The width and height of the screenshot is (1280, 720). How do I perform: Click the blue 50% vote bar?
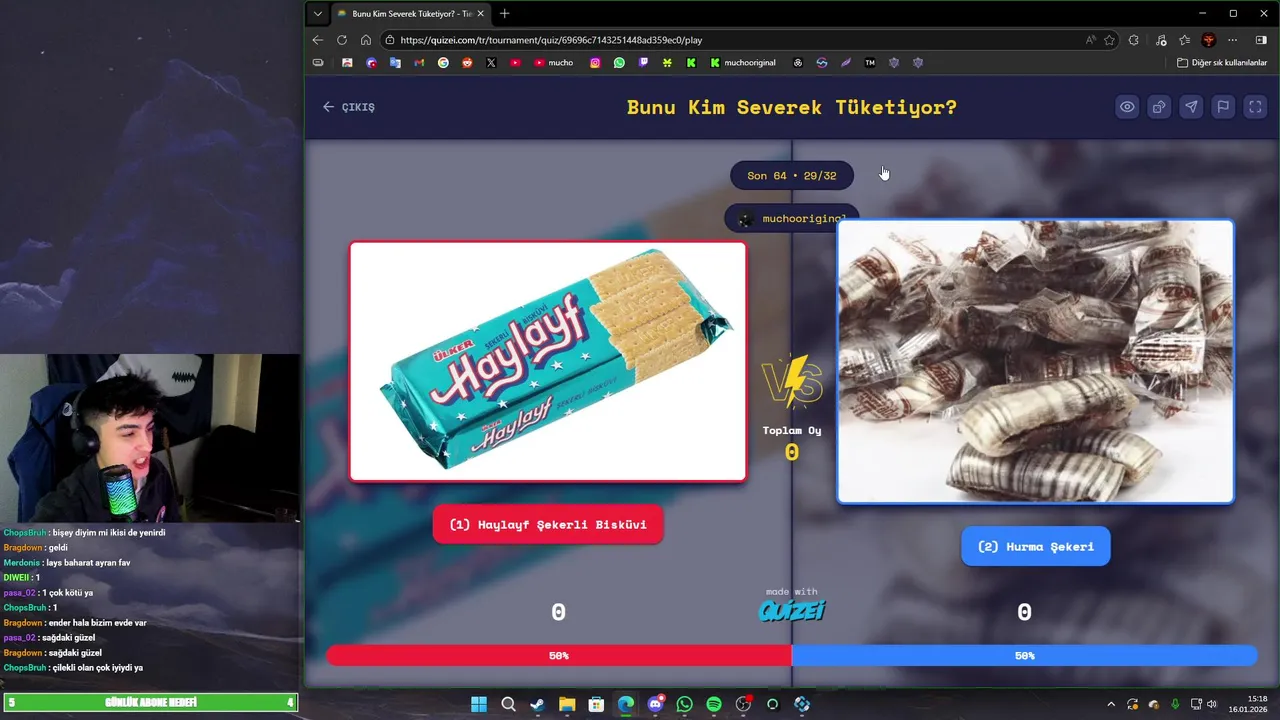(1024, 656)
